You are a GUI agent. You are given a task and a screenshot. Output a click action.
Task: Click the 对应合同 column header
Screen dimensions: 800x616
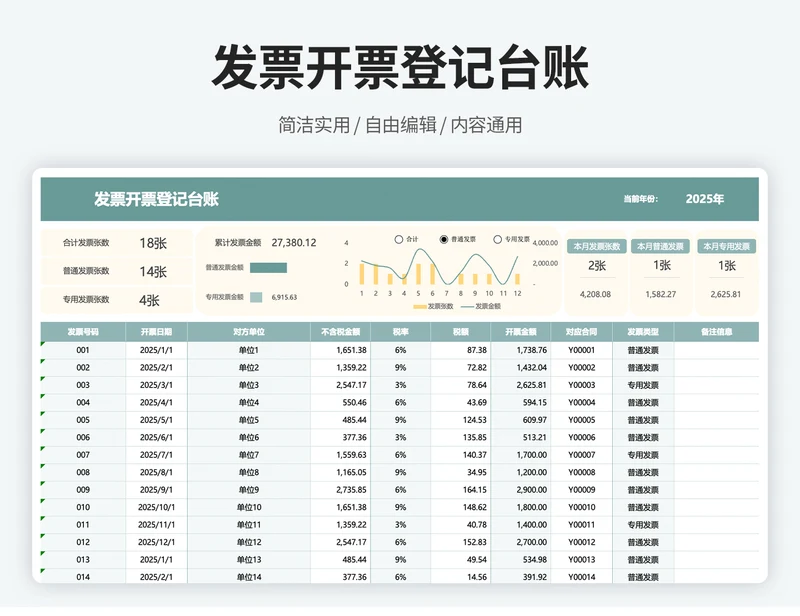tap(582, 332)
